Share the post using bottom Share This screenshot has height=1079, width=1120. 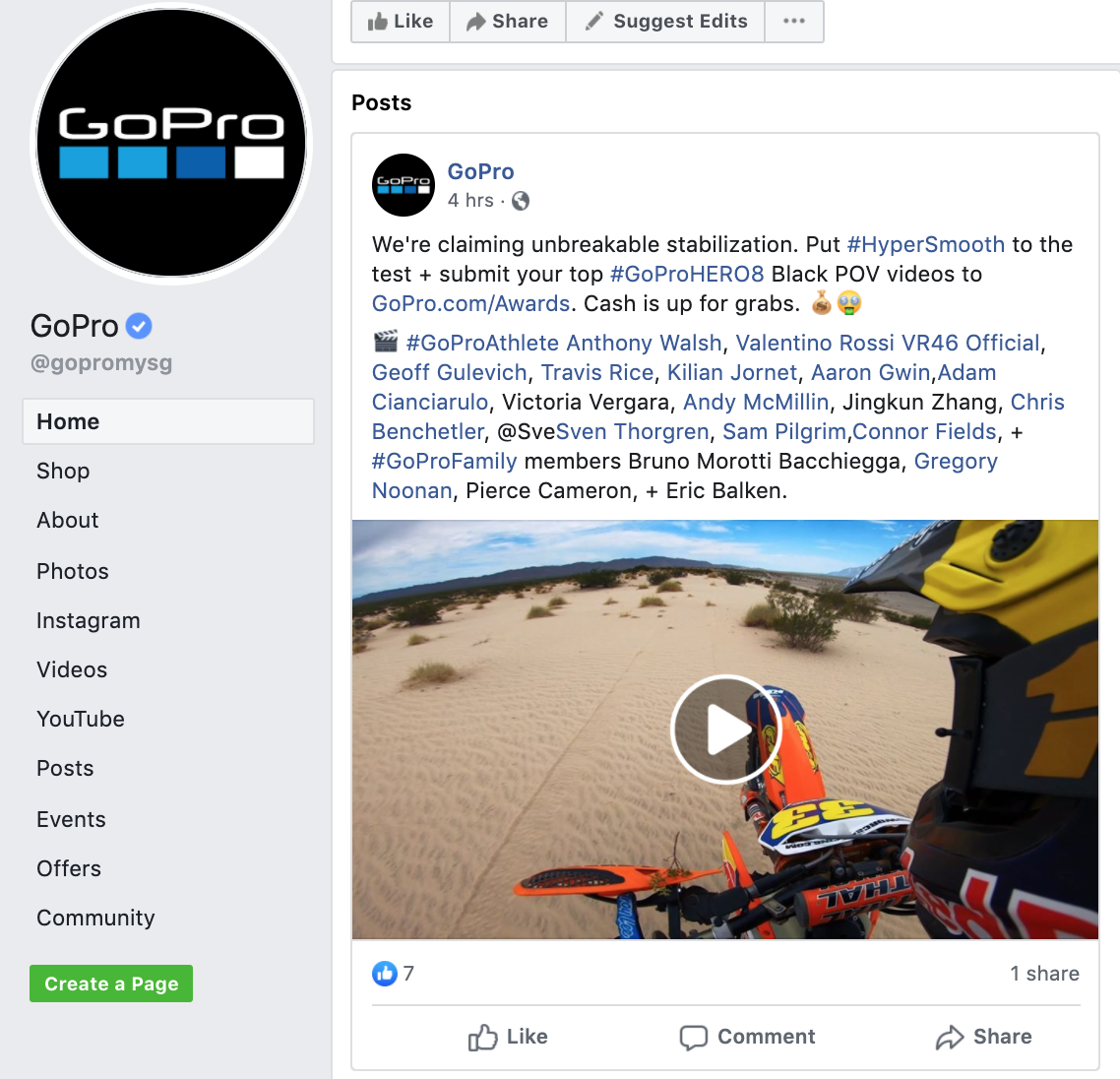[983, 1037]
